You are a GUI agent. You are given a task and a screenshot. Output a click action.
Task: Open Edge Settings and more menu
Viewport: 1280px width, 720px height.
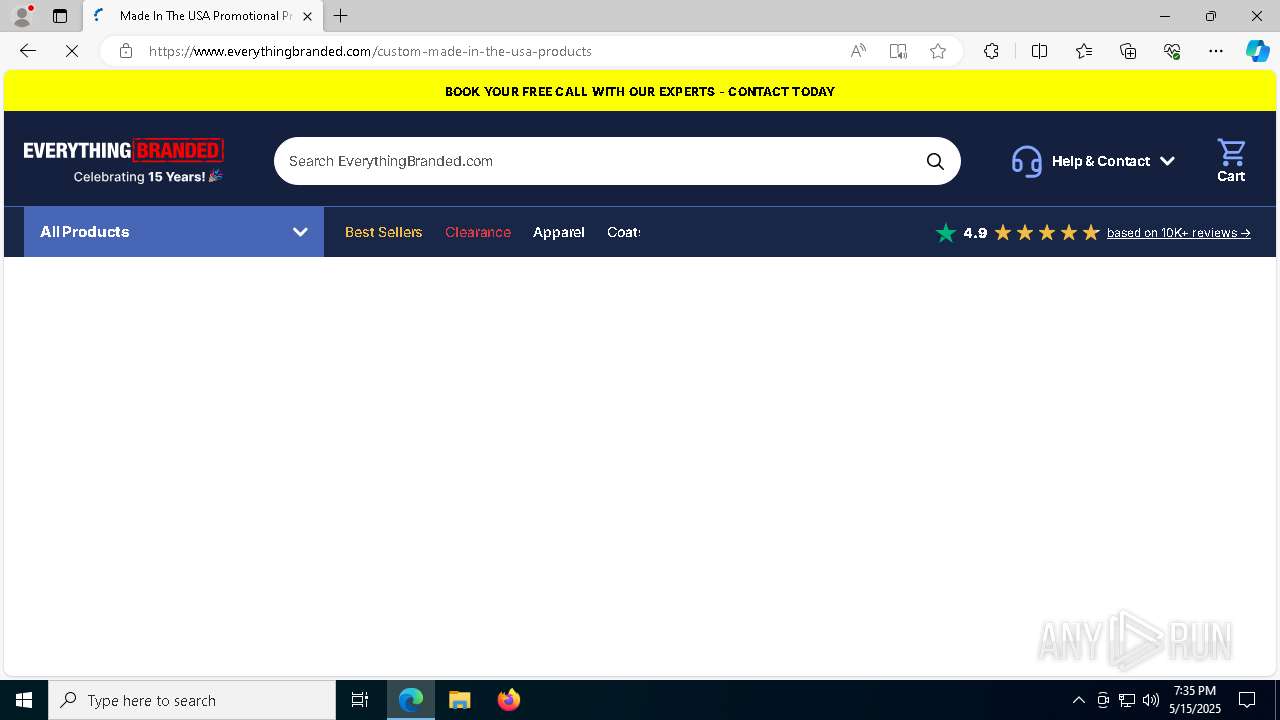click(1216, 51)
